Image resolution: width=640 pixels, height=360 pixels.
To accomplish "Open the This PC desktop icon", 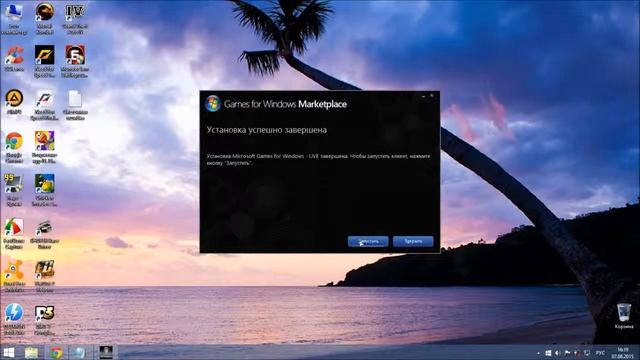I will tap(14, 18).
